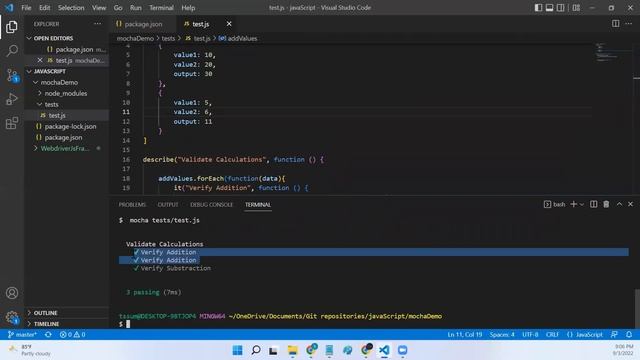Image resolution: width=640 pixels, height=360 pixels.
Task: Open the Run and Debug view
Action: coord(12,99)
